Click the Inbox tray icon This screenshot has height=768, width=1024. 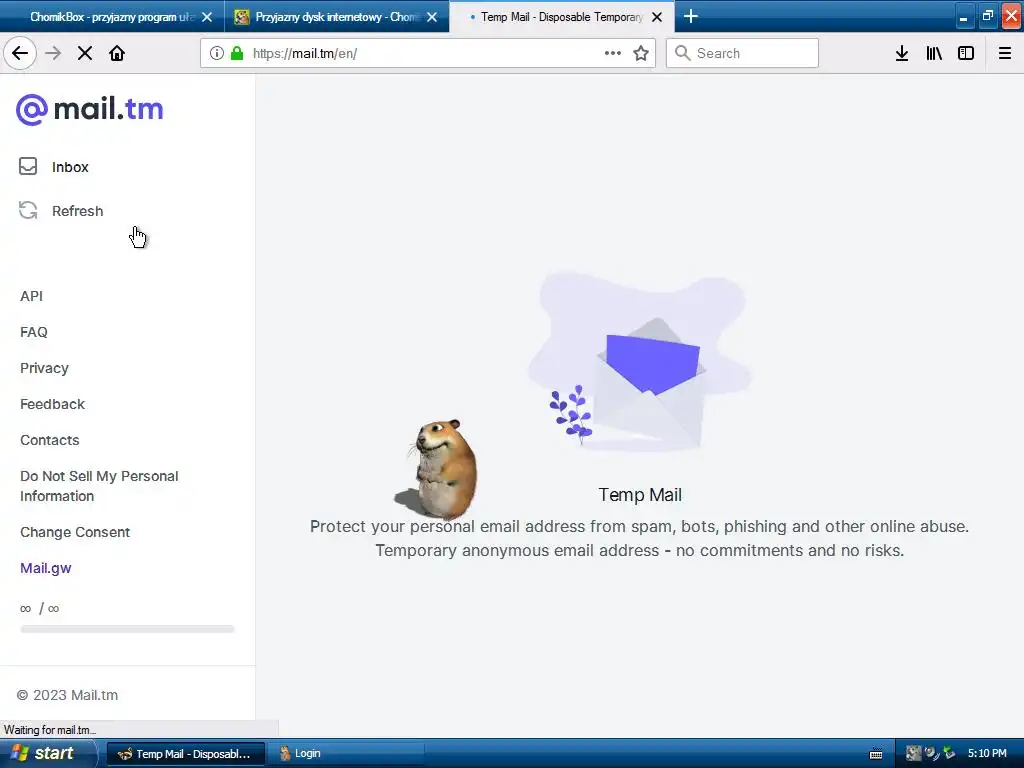tap(28, 167)
